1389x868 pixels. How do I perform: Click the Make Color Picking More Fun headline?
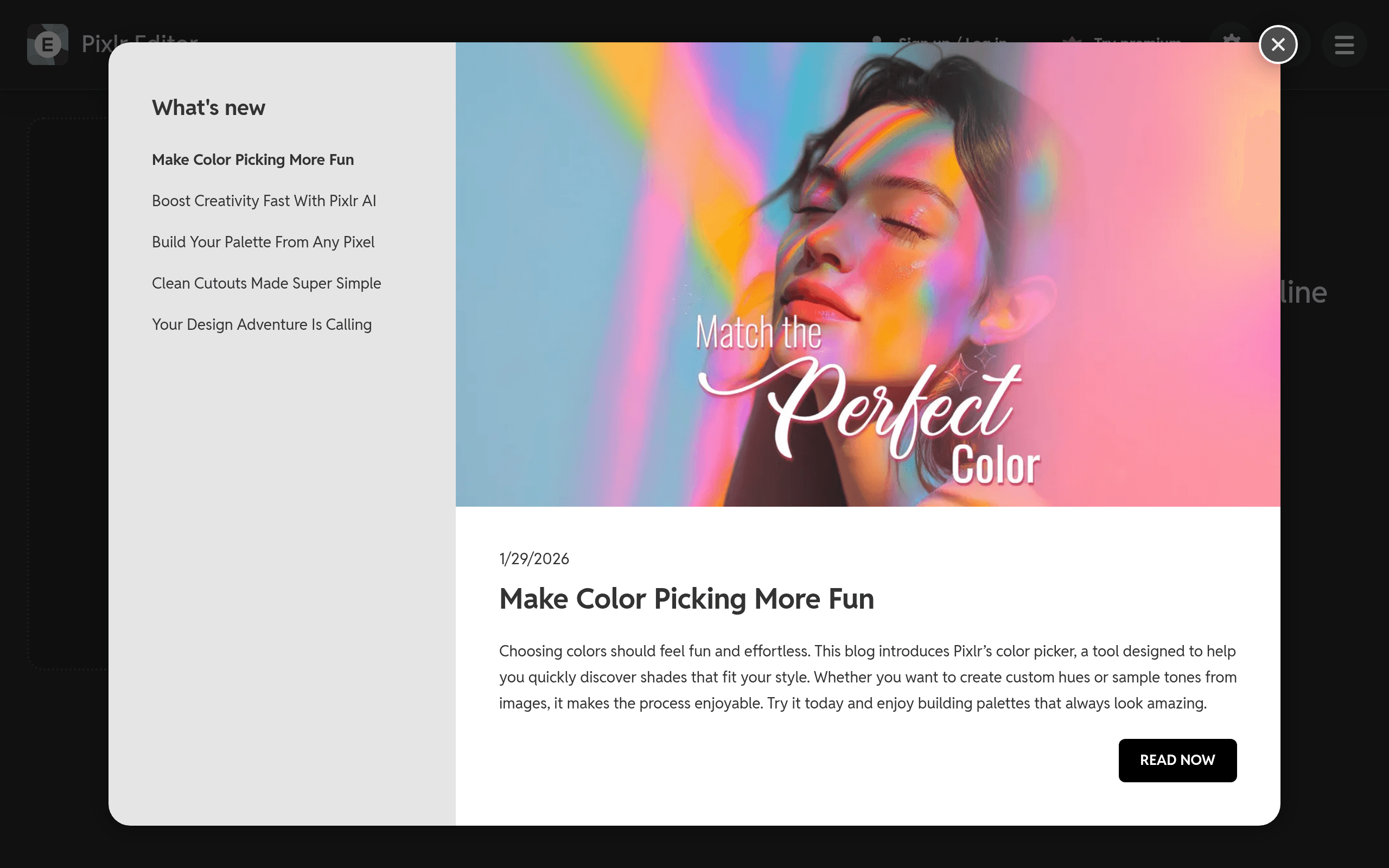click(686, 599)
